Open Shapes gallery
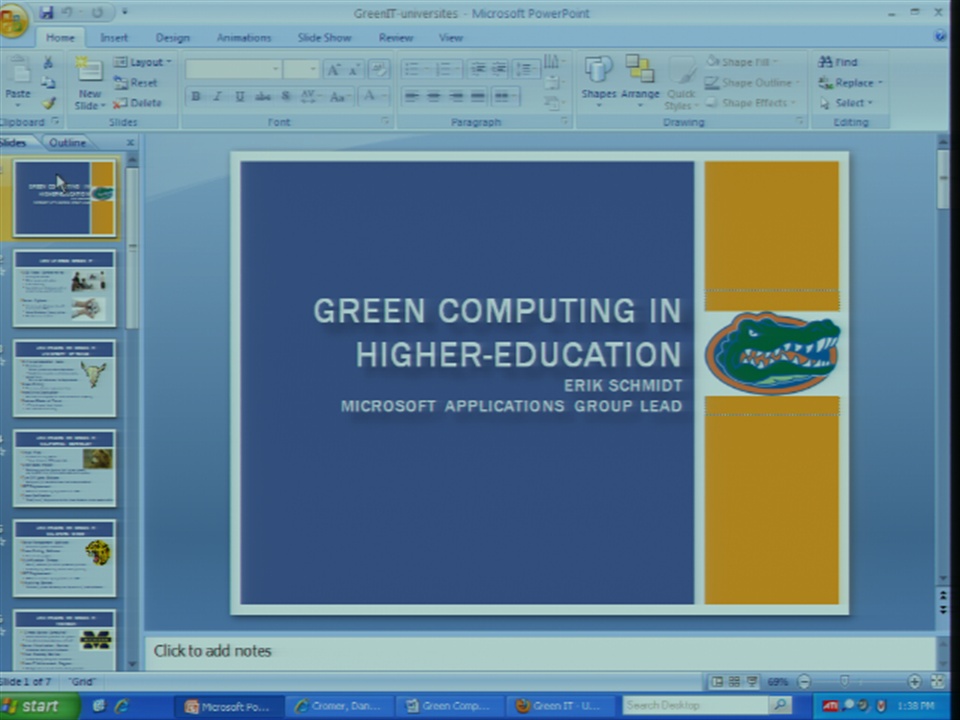This screenshot has height=720, width=960. [599, 83]
